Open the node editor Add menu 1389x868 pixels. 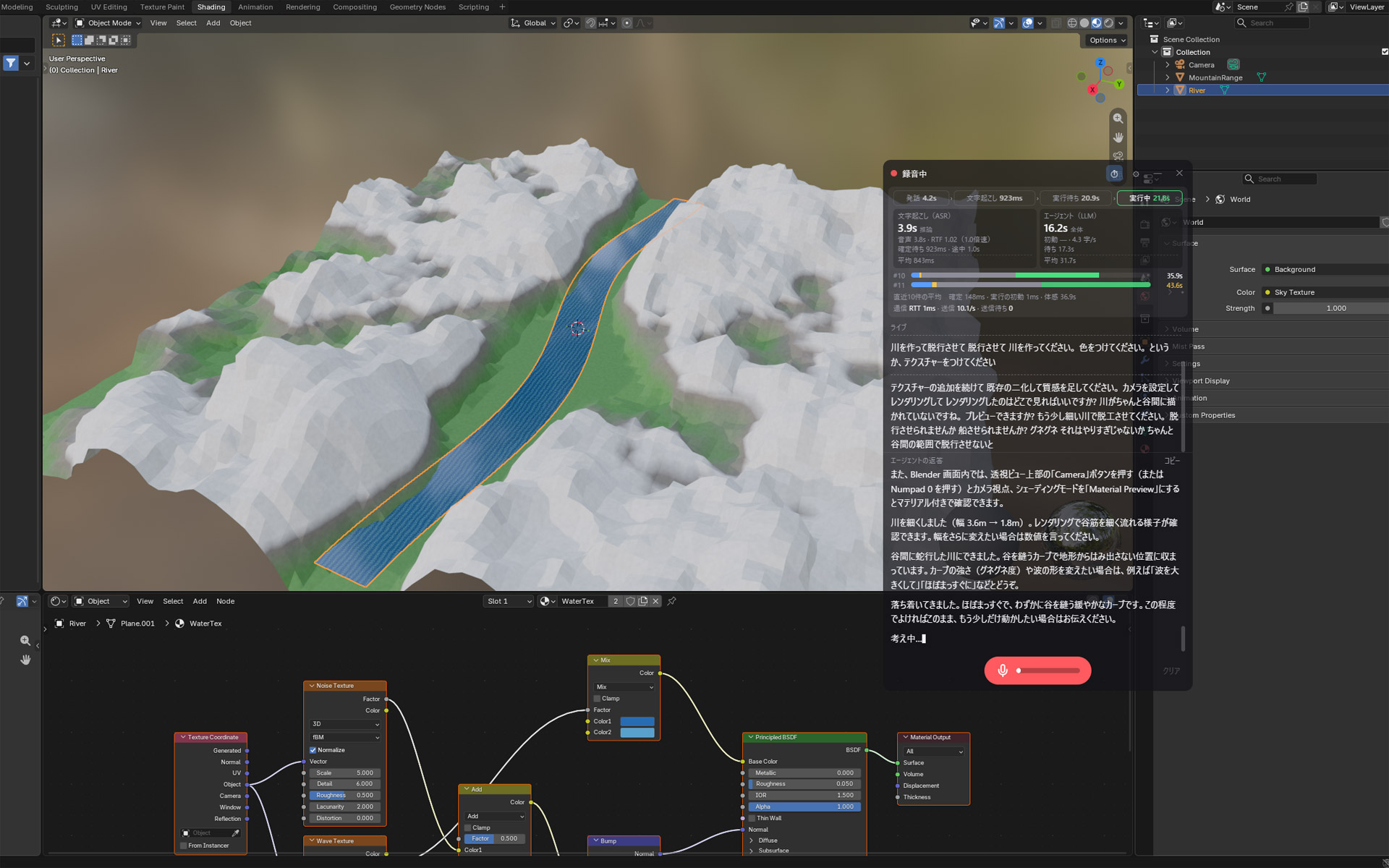click(200, 601)
